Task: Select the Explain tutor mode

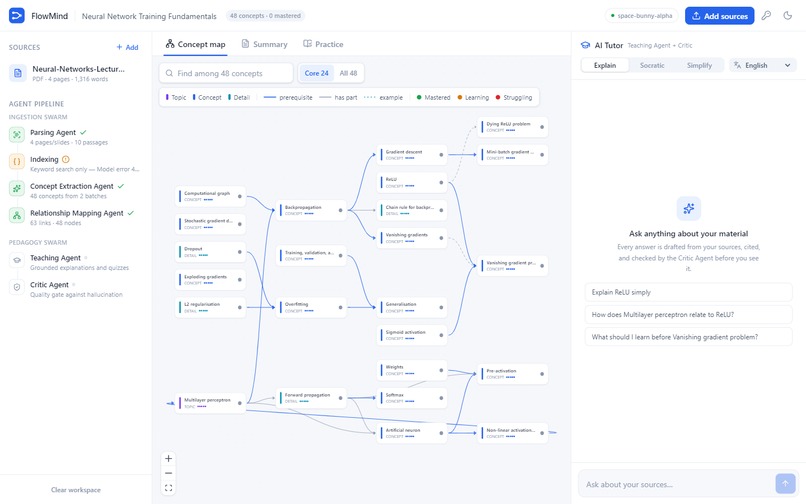Action: pos(605,65)
